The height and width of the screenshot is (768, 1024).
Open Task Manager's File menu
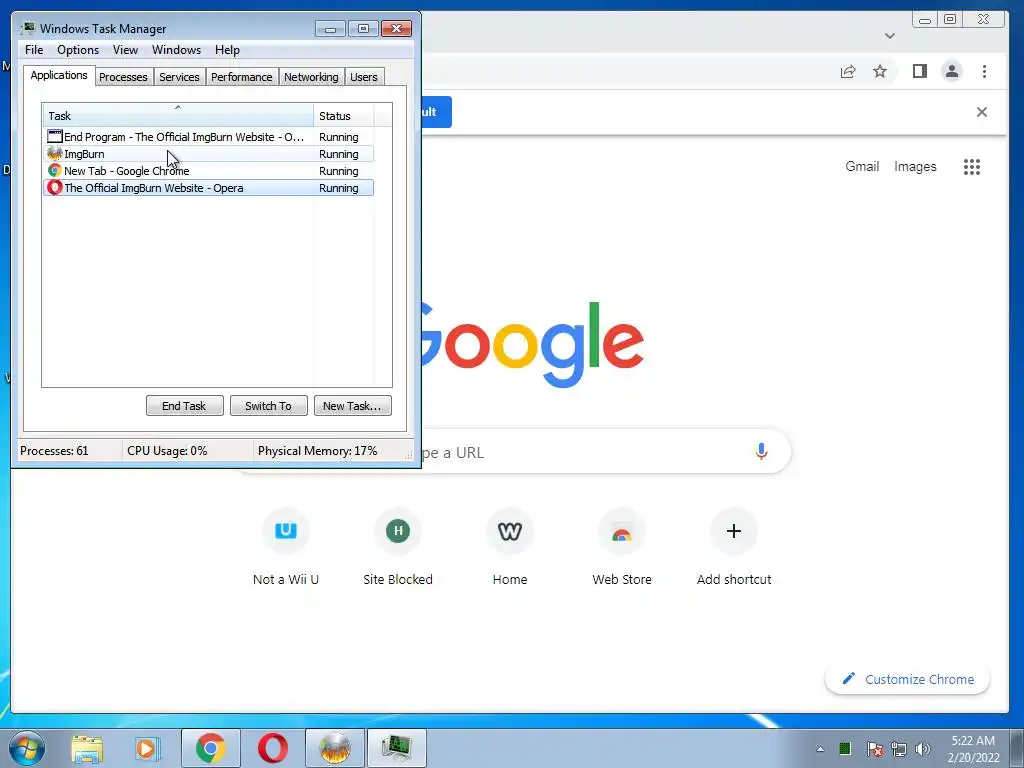point(34,50)
